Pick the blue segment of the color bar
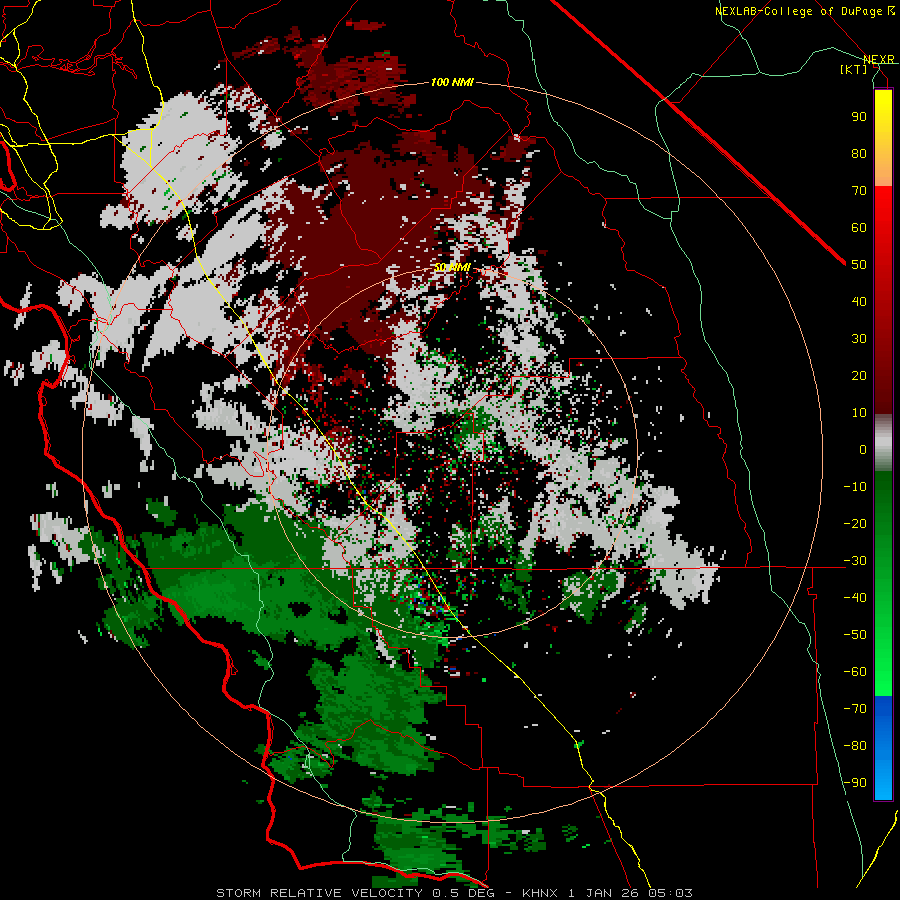Viewport: 900px width, 900px height. 883,748
